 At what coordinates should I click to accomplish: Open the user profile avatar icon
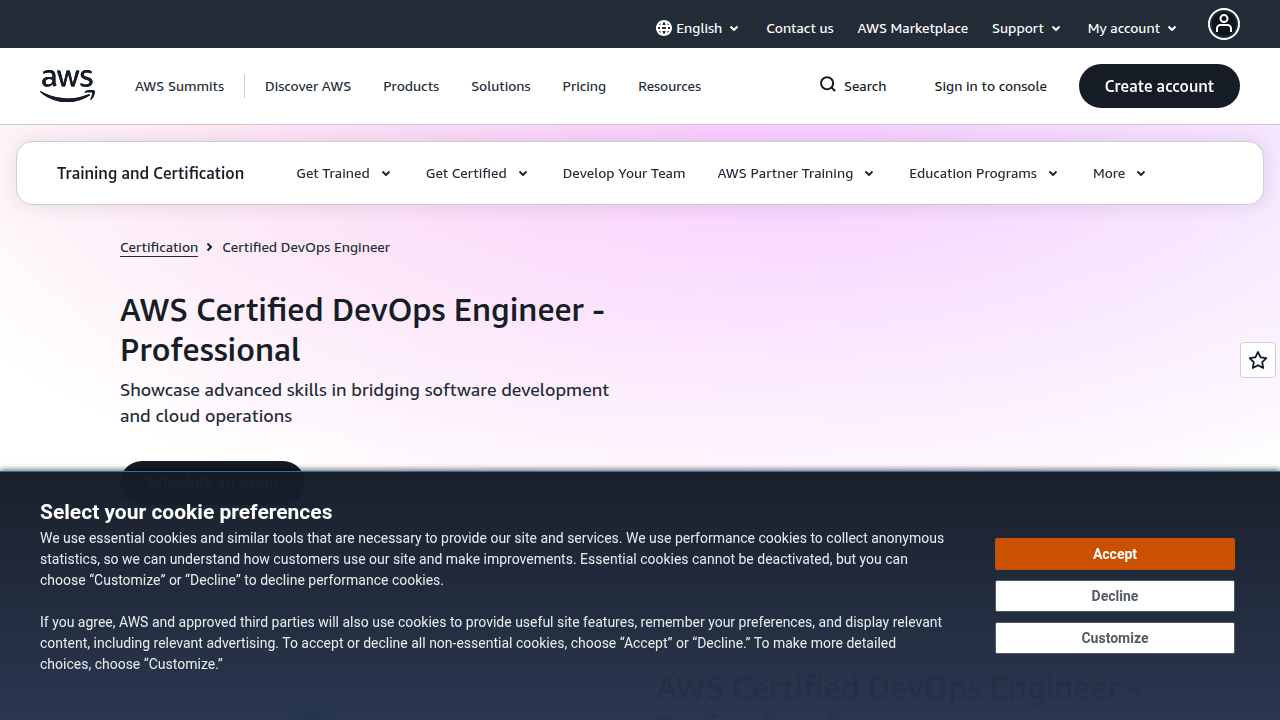1223,24
